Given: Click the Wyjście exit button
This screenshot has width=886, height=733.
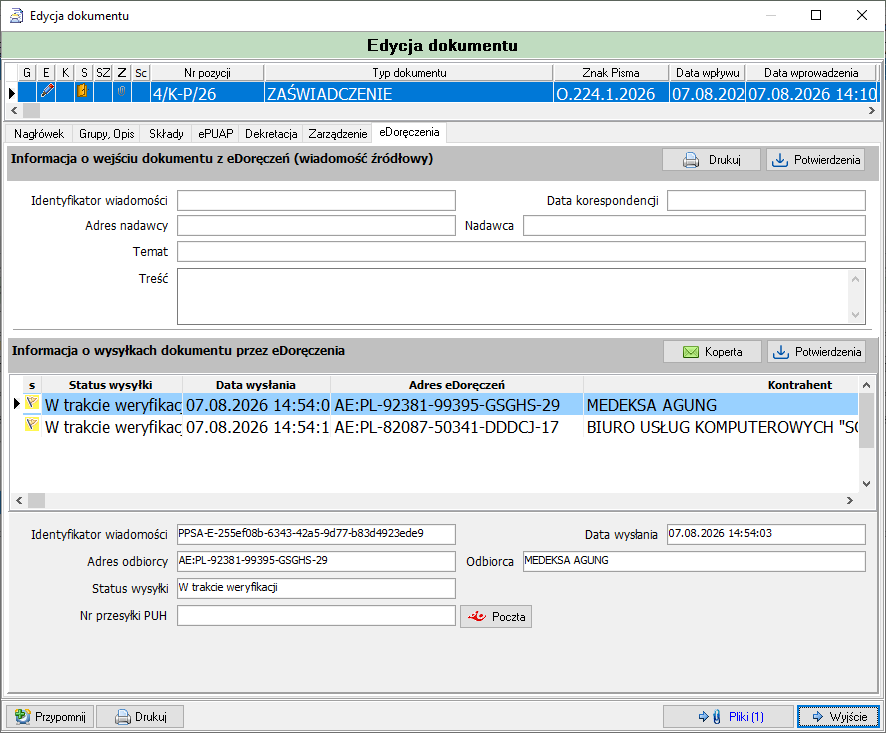Looking at the screenshot, I should click(839, 717).
